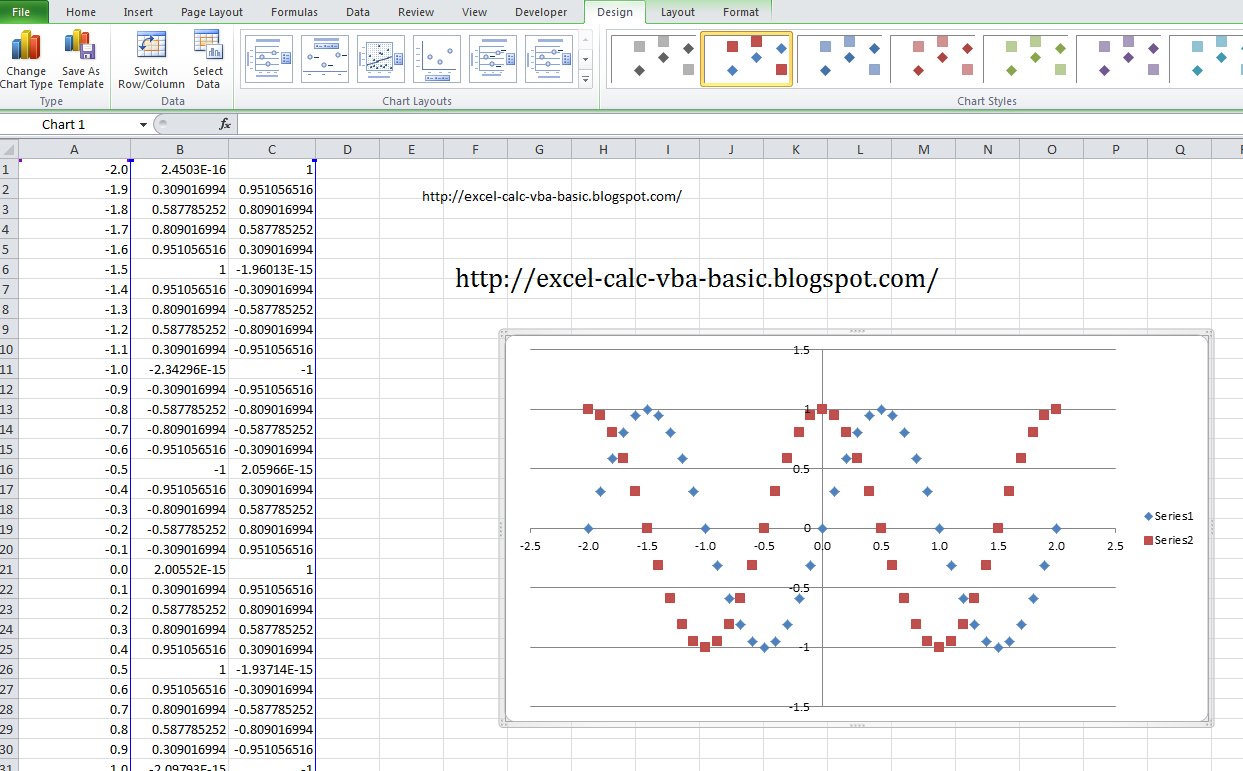Click cell A21 with value 0.0
This screenshot has height=771, width=1243.
pos(74,570)
